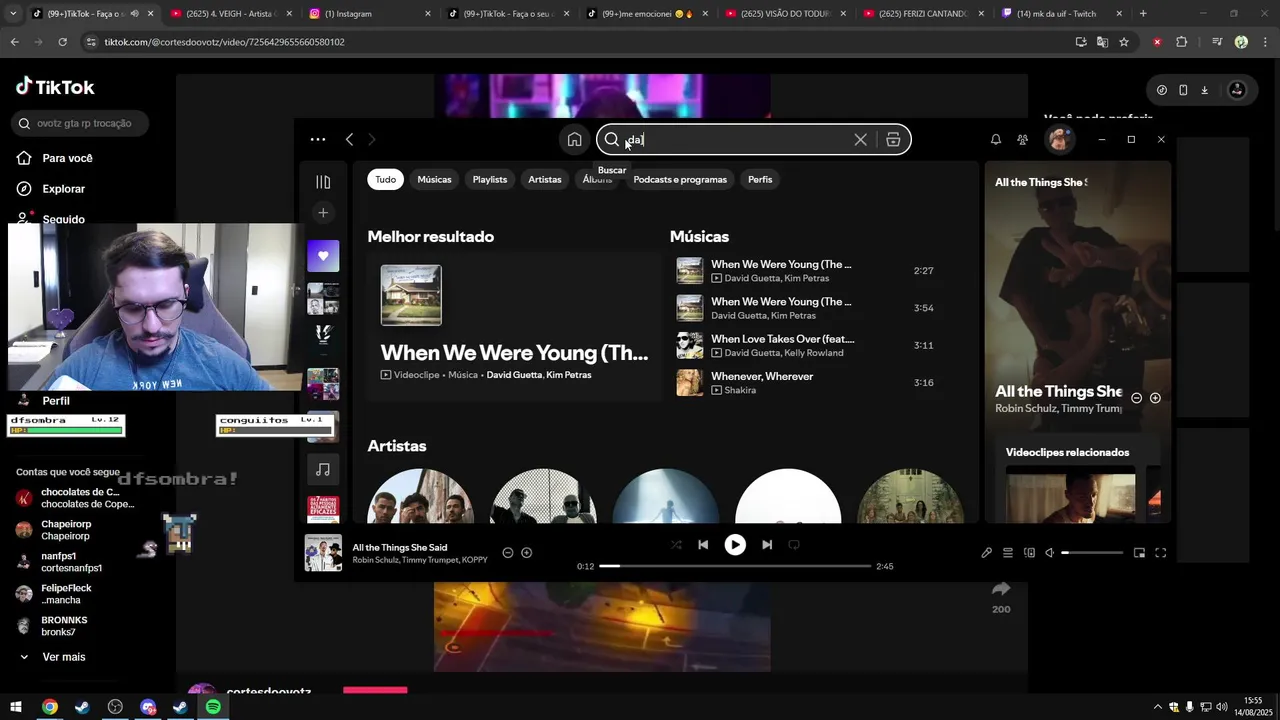Click the Spotify volume slider
This screenshot has width=1280, height=720.
pyautogui.click(x=1092, y=553)
